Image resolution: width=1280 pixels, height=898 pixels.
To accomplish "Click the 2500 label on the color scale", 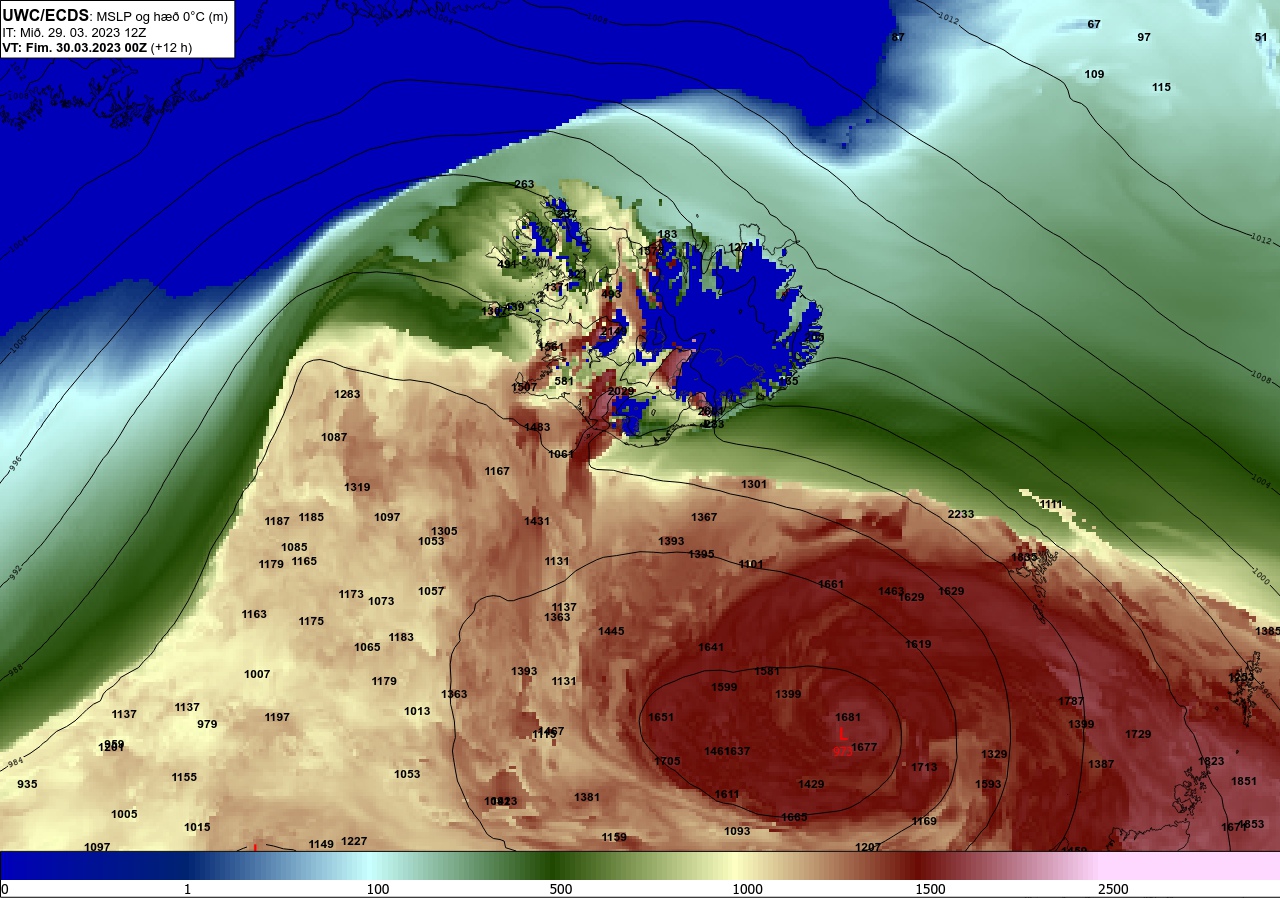I will [x=1113, y=889].
